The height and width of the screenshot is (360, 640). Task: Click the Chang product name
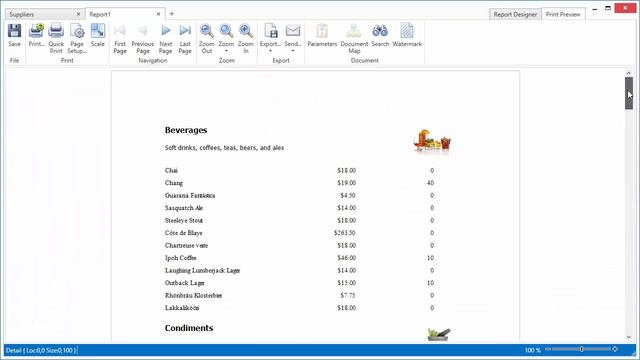click(x=174, y=183)
